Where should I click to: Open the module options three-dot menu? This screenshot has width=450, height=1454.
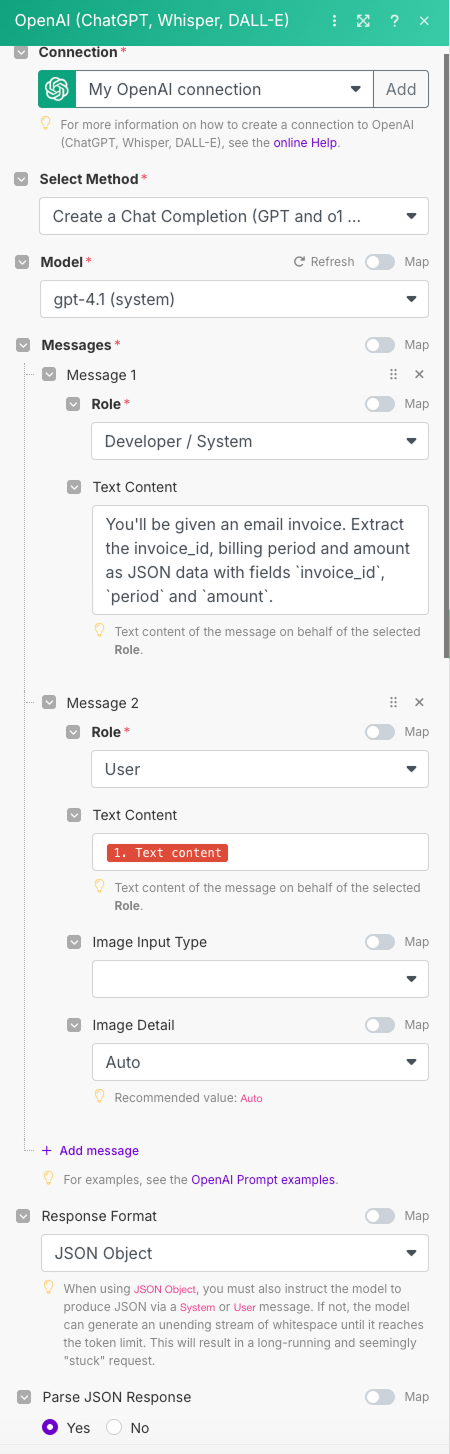click(334, 21)
